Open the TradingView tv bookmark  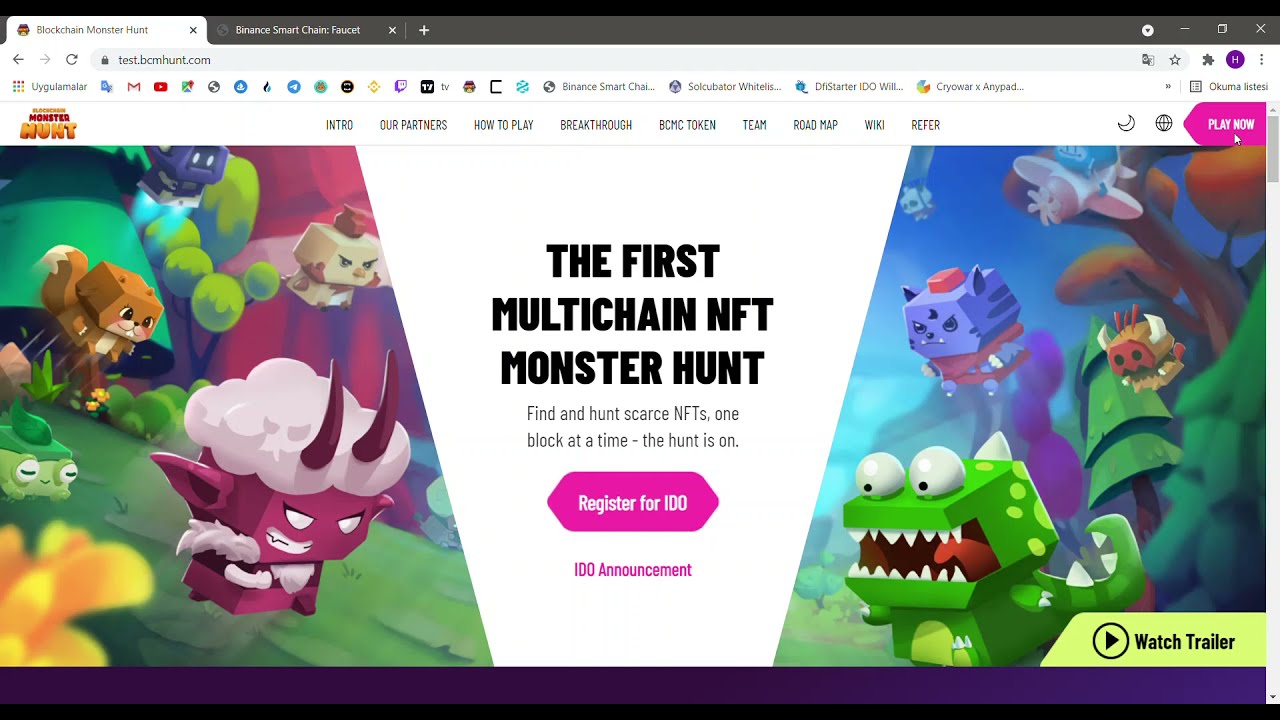coord(435,87)
